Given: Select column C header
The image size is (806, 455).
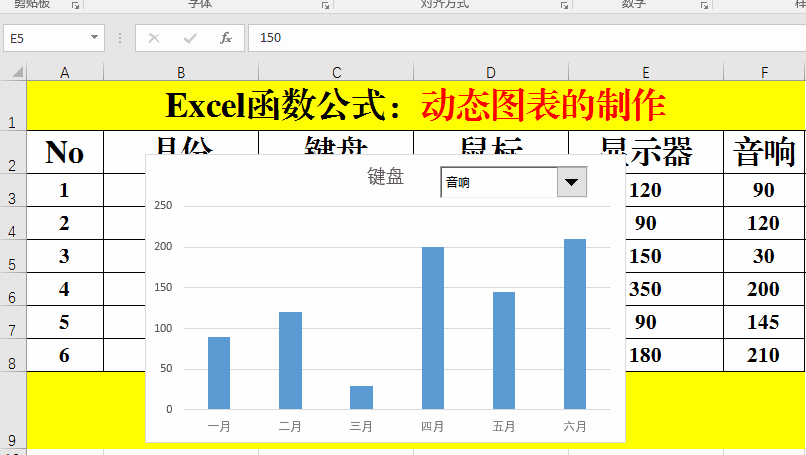Looking at the screenshot, I should 336,72.
